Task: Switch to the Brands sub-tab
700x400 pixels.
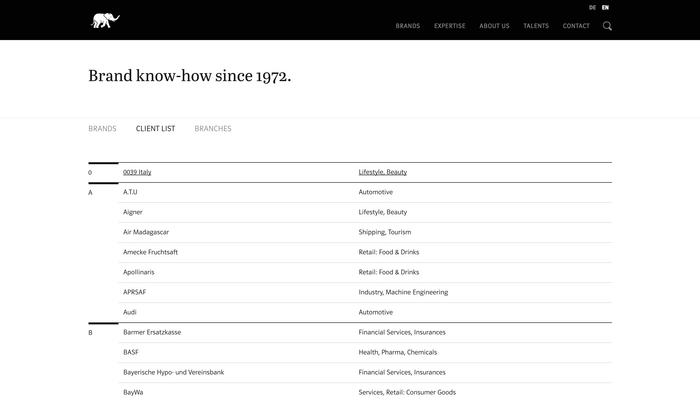Action: click(x=102, y=129)
